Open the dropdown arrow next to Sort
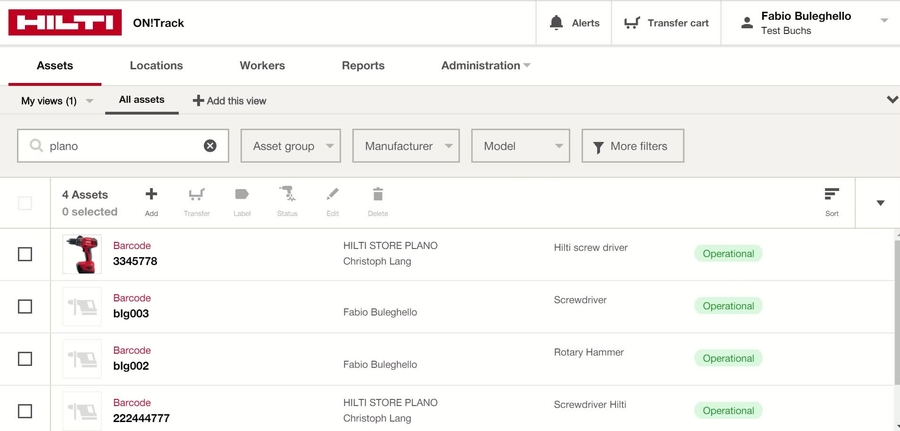 (x=880, y=203)
